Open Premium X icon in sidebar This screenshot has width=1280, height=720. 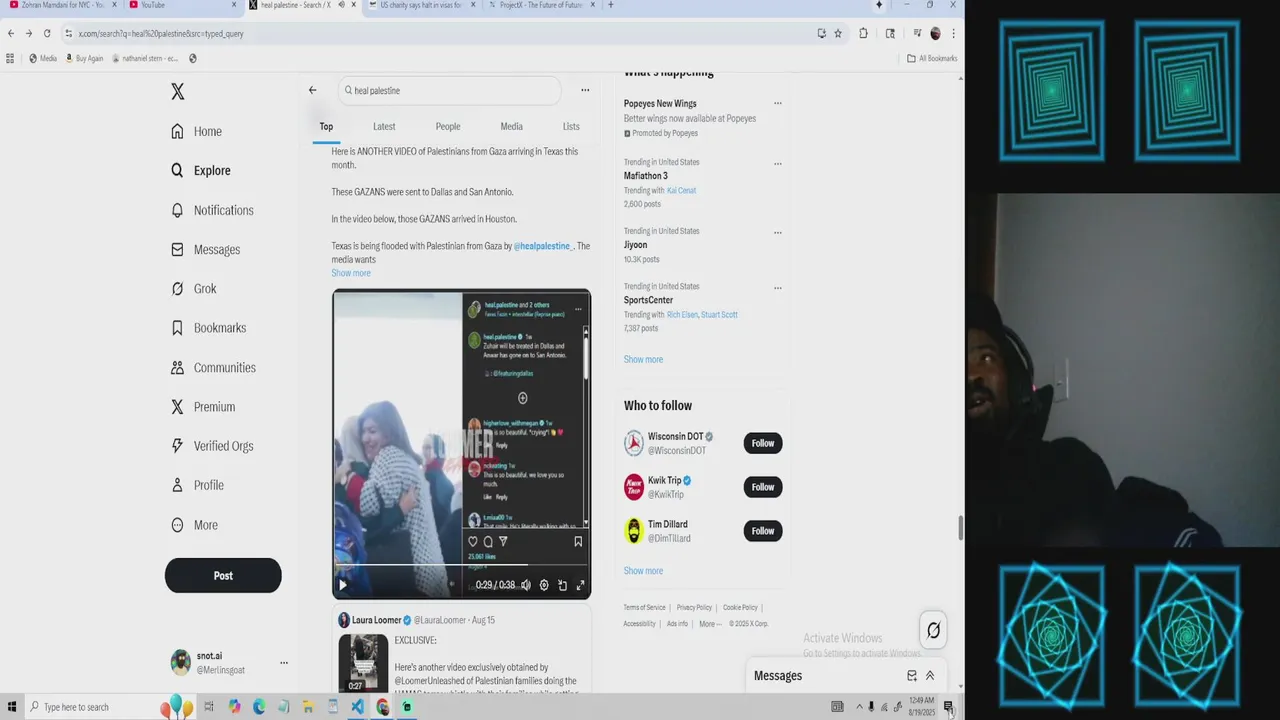tap(177, 407)
